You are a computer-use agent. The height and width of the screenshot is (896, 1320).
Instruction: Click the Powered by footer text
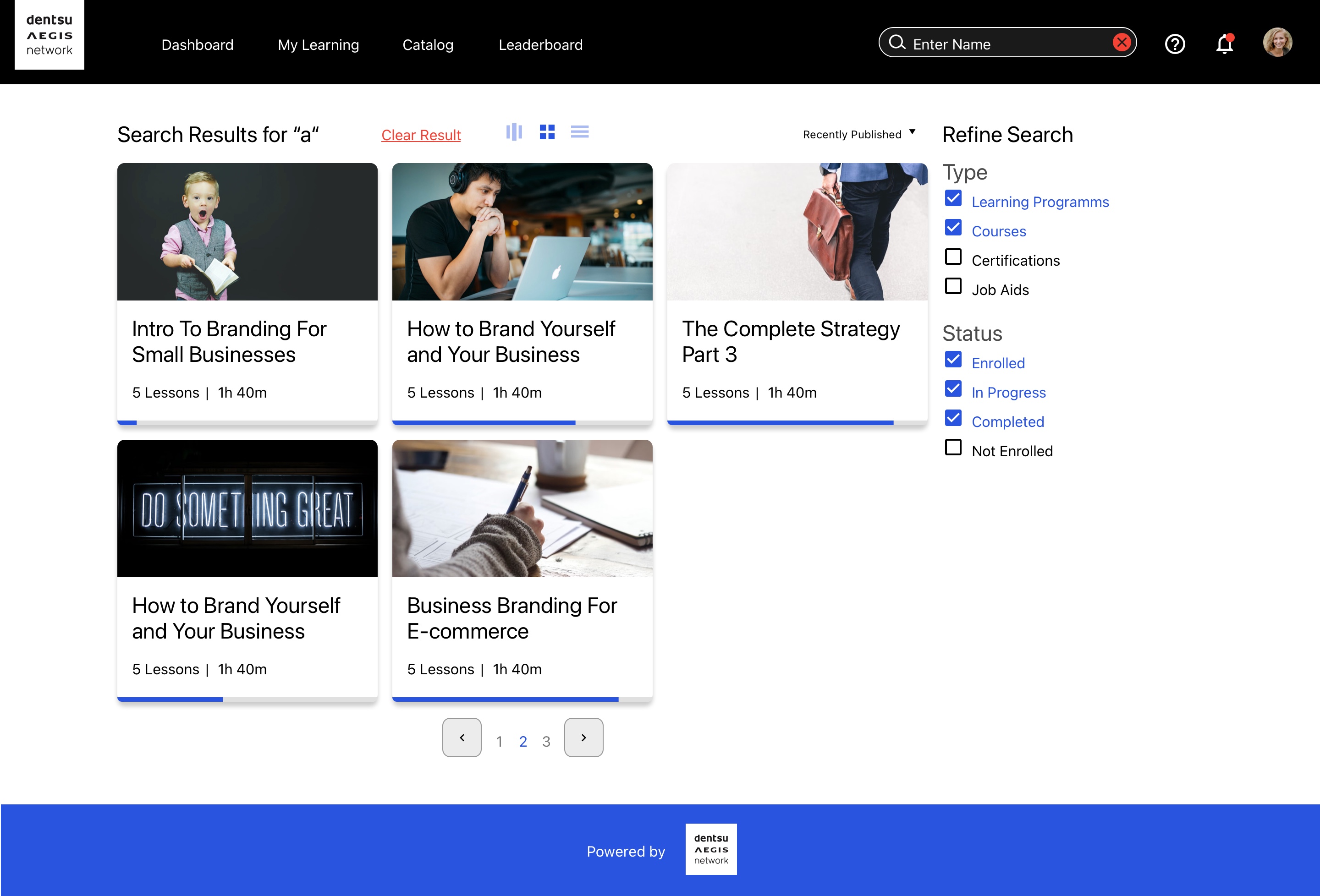625,851
